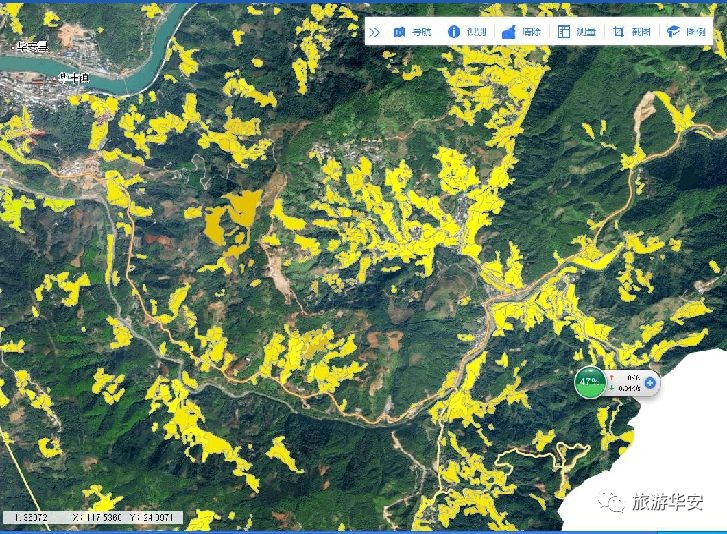Collapse the toolbar with the double chevron
727x534 pixels.
(375, 32)
